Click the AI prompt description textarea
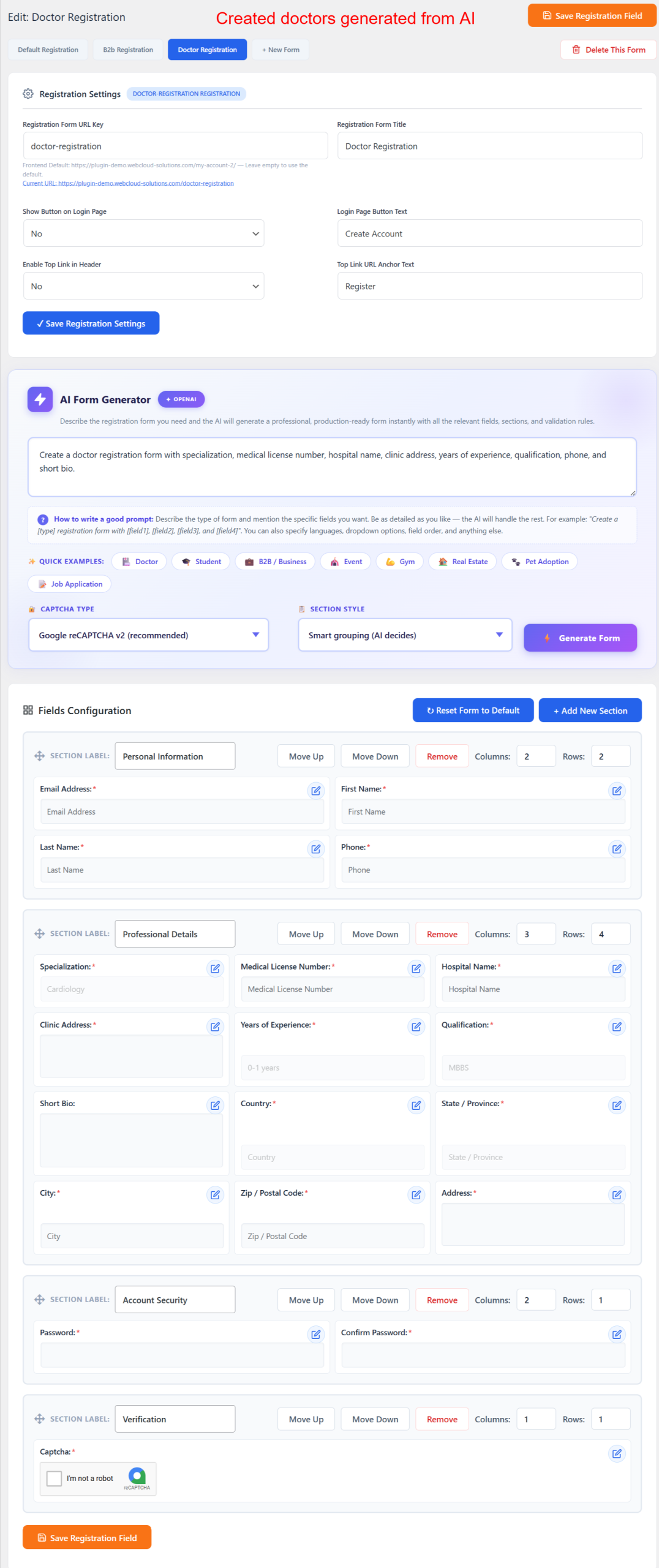Screen dimensions: 659x1568 (332, 467)
